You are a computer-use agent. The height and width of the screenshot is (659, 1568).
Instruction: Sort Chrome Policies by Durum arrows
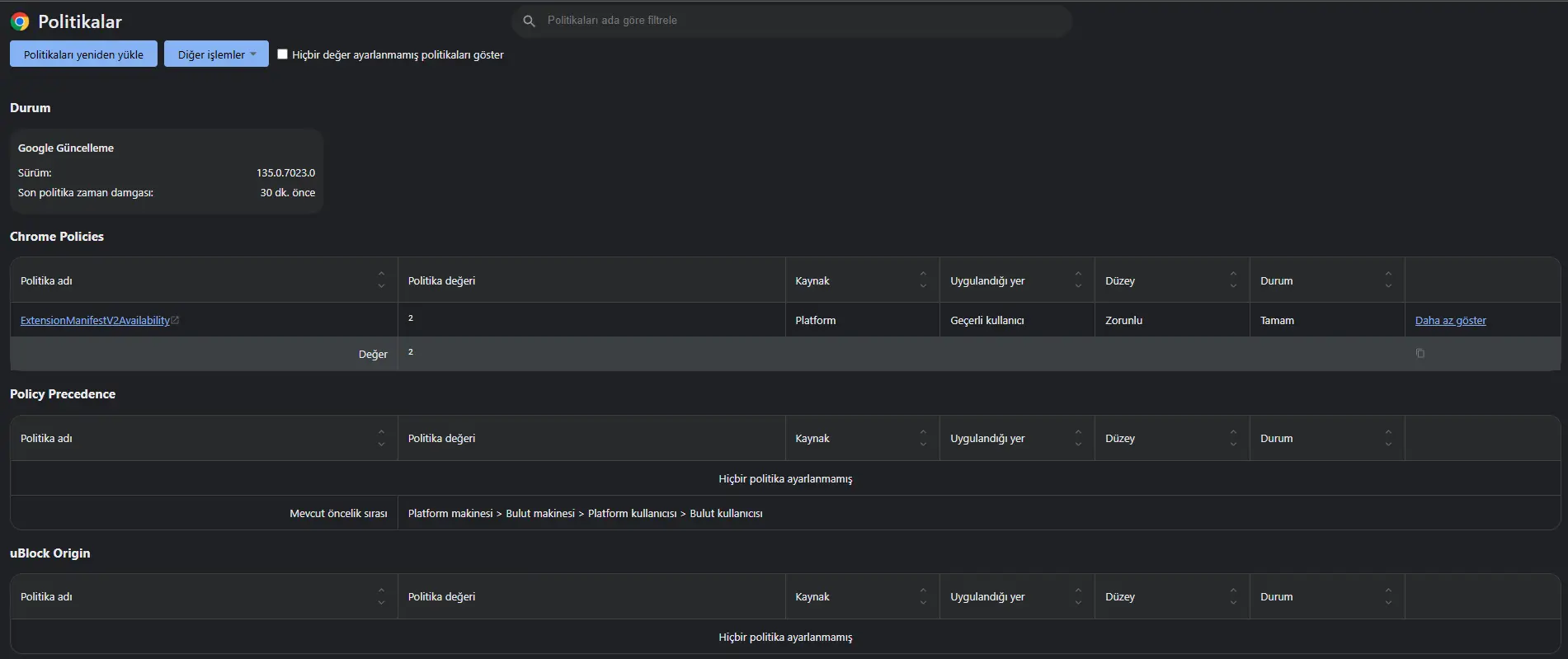[1388, 280]
